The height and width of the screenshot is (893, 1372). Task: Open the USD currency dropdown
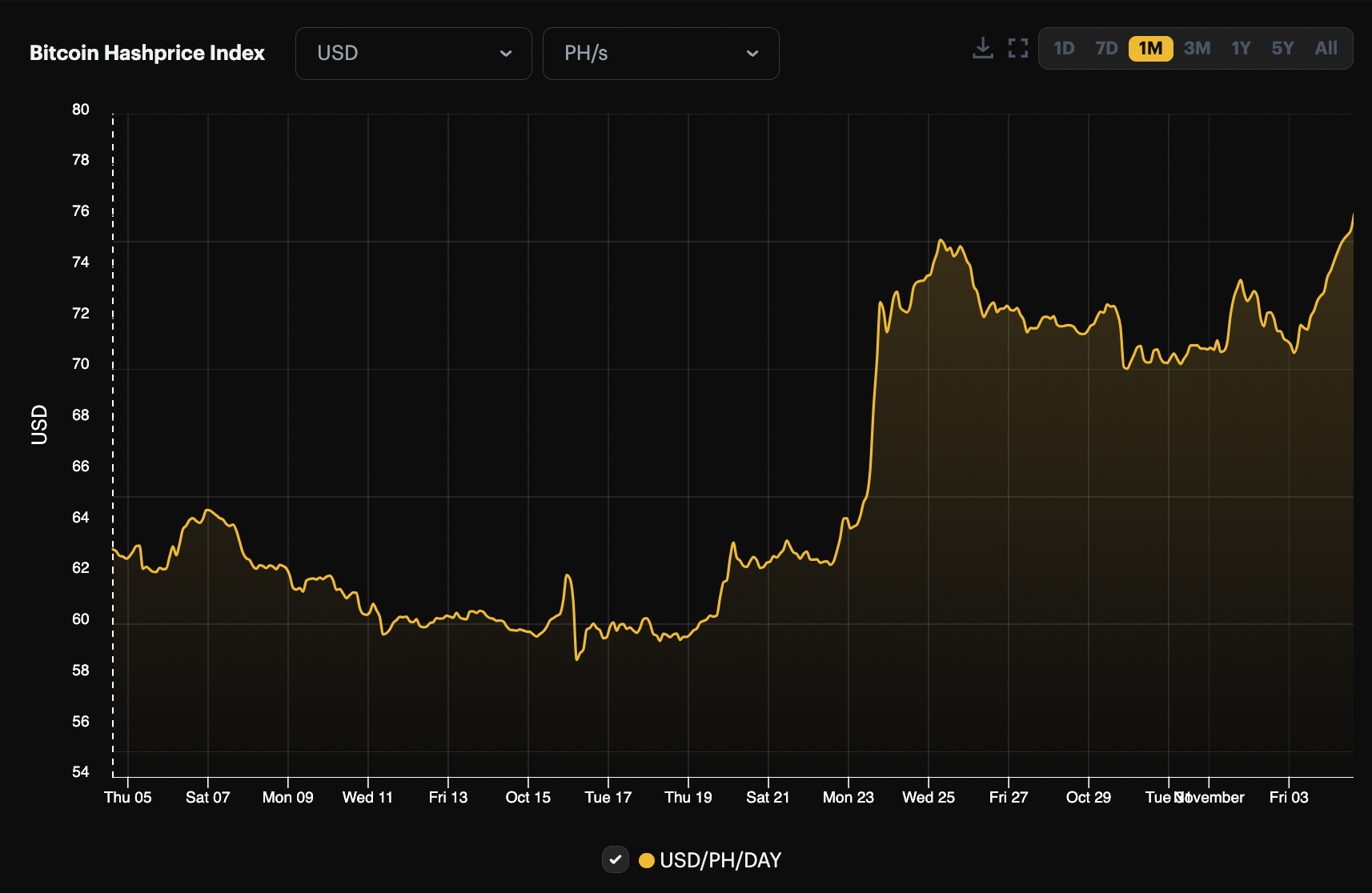pyautogui.click(x=413, y=54)
